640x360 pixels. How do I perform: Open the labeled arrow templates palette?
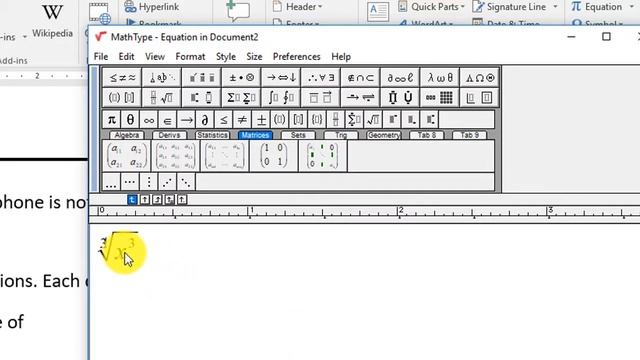point(360,98)
